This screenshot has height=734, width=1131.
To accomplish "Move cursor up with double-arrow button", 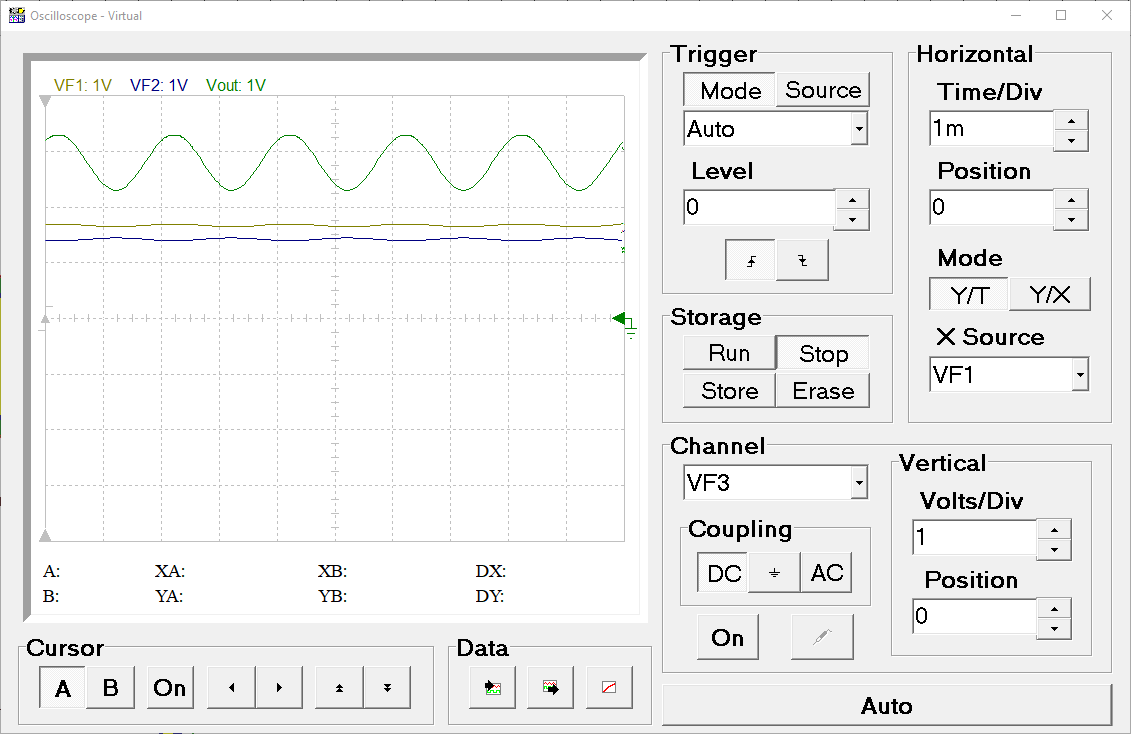I will pyautogui.click(x=339, y=688).
